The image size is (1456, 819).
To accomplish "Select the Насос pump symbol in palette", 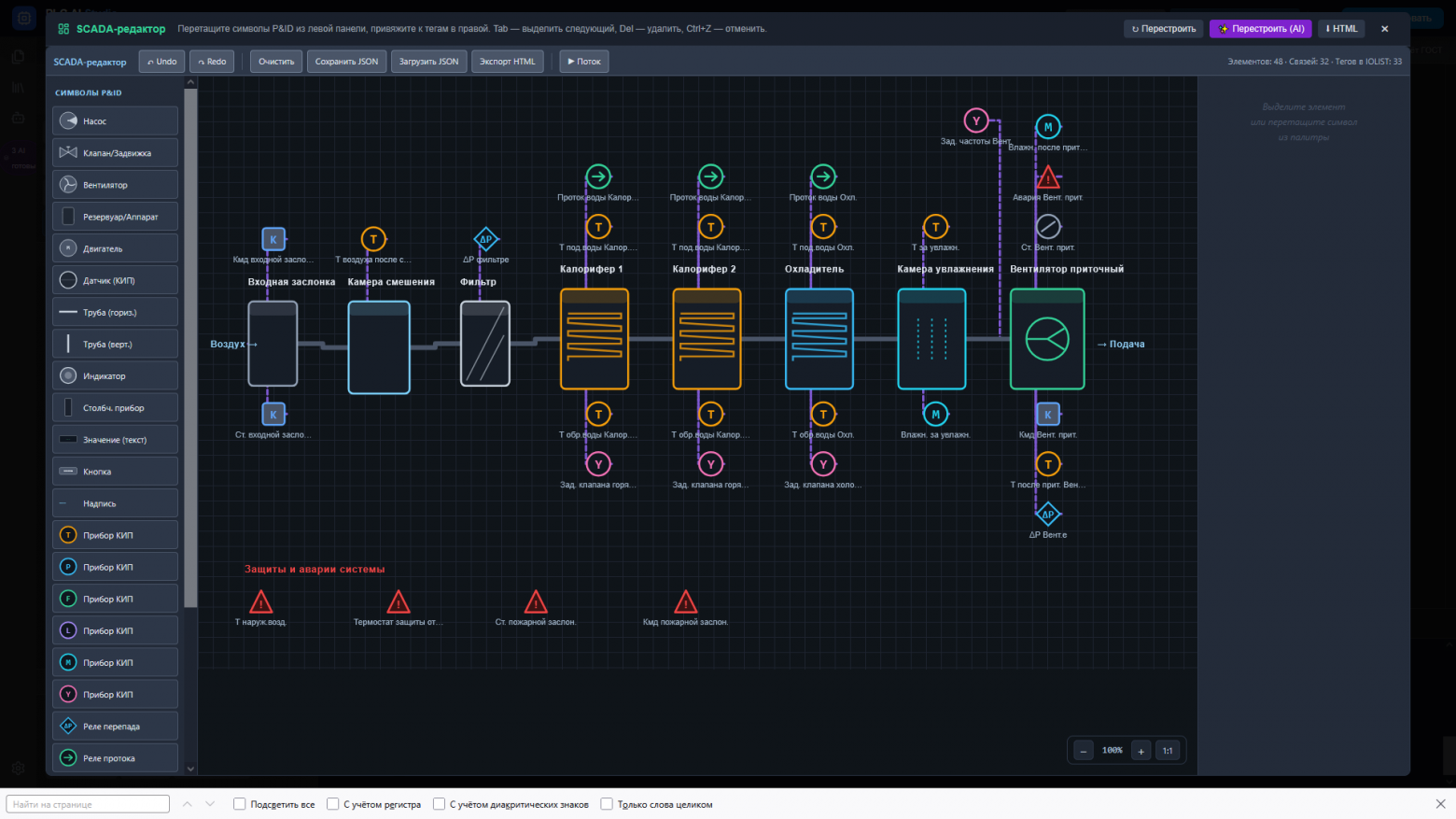I will [x=115, y=120].
